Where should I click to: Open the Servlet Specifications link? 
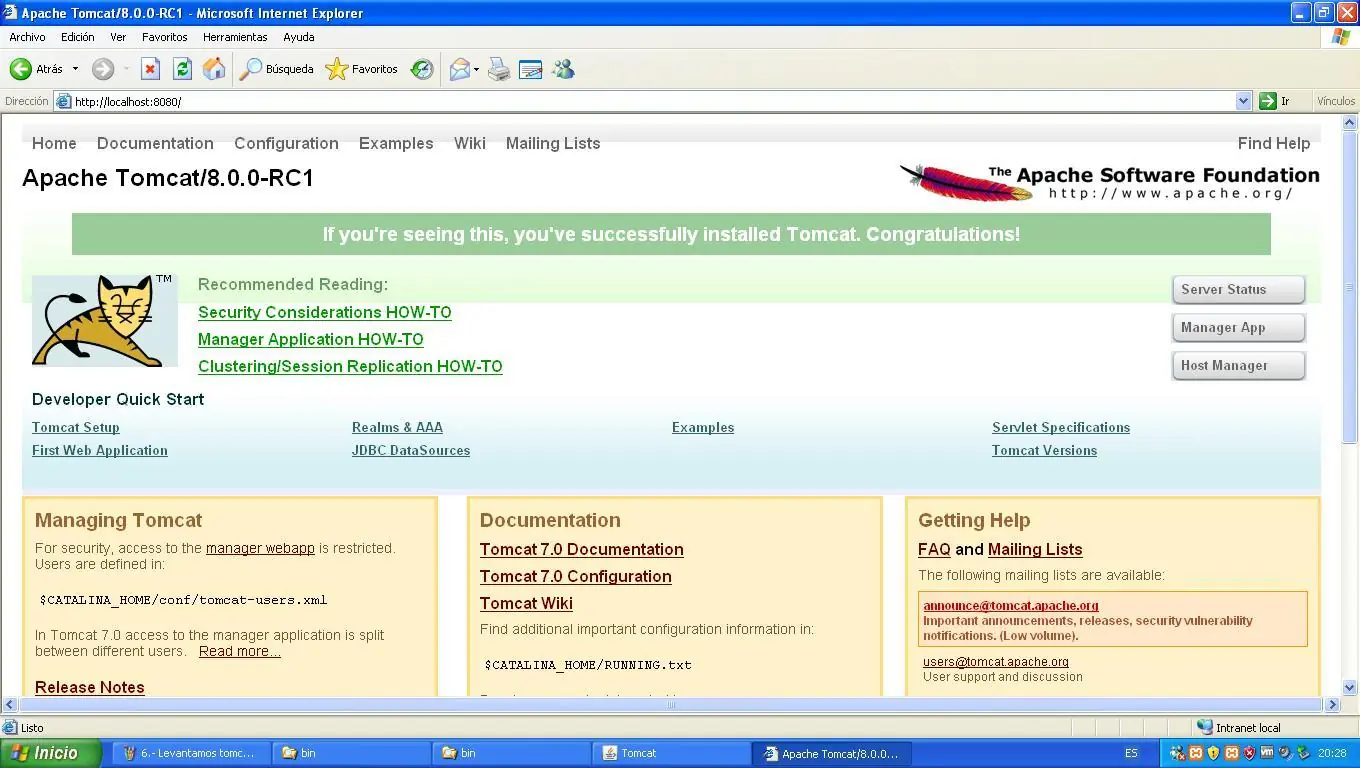pos(1061,427)
